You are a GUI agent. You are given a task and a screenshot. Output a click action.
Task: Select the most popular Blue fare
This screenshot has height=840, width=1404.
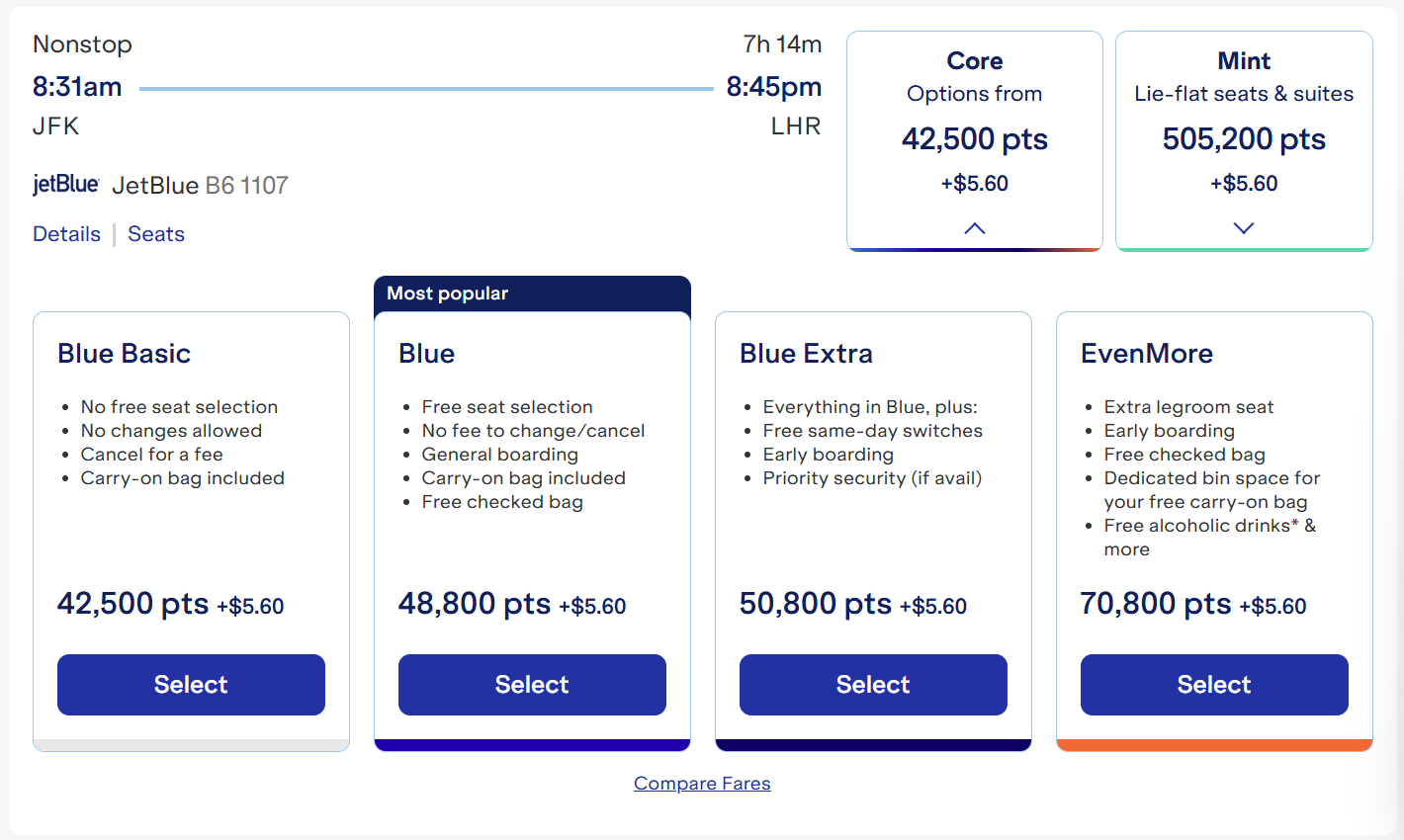pyautogui.click(x=532, y=684)
